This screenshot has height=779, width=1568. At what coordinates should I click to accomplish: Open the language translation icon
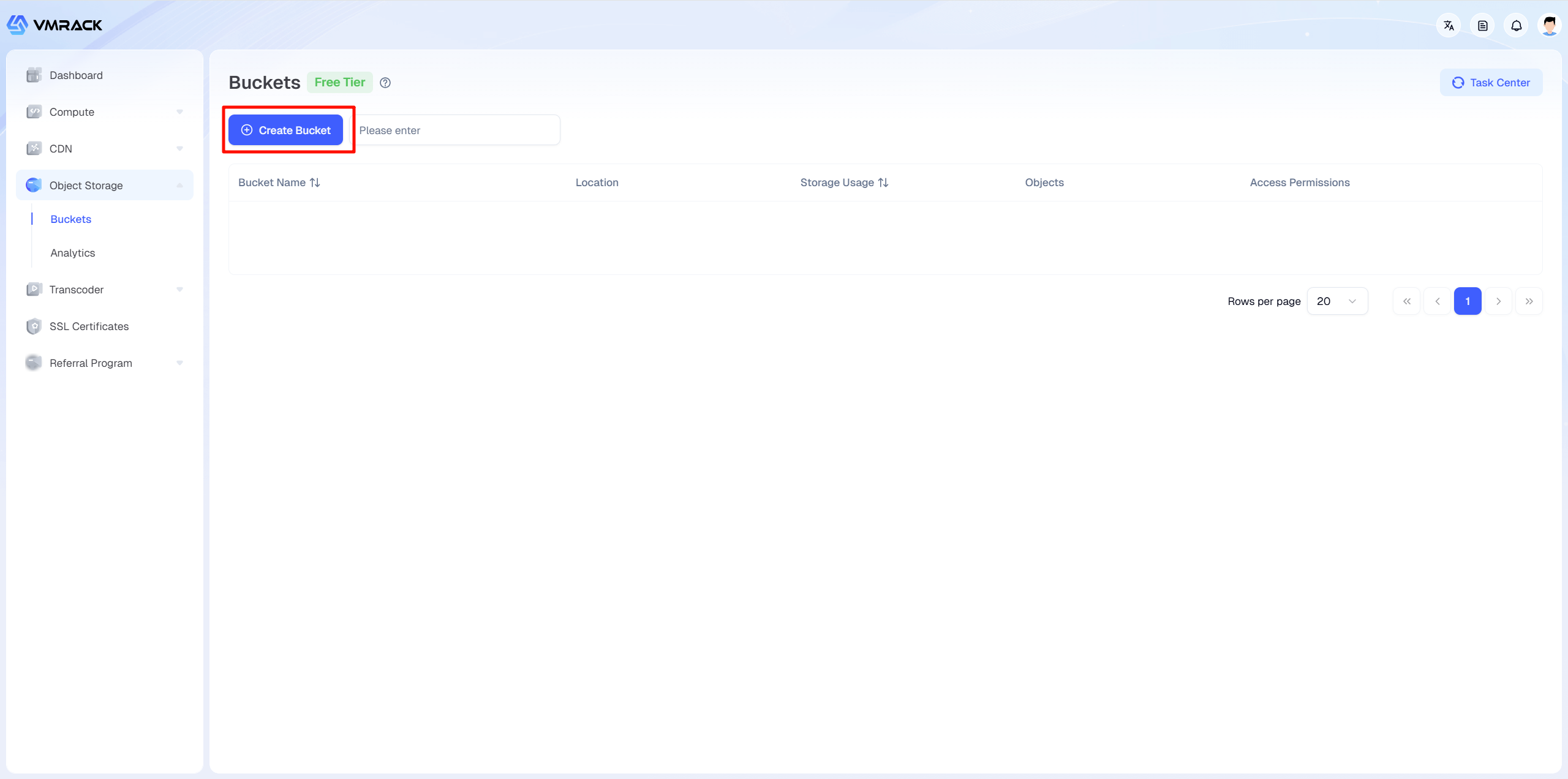tap(1449, 26)
